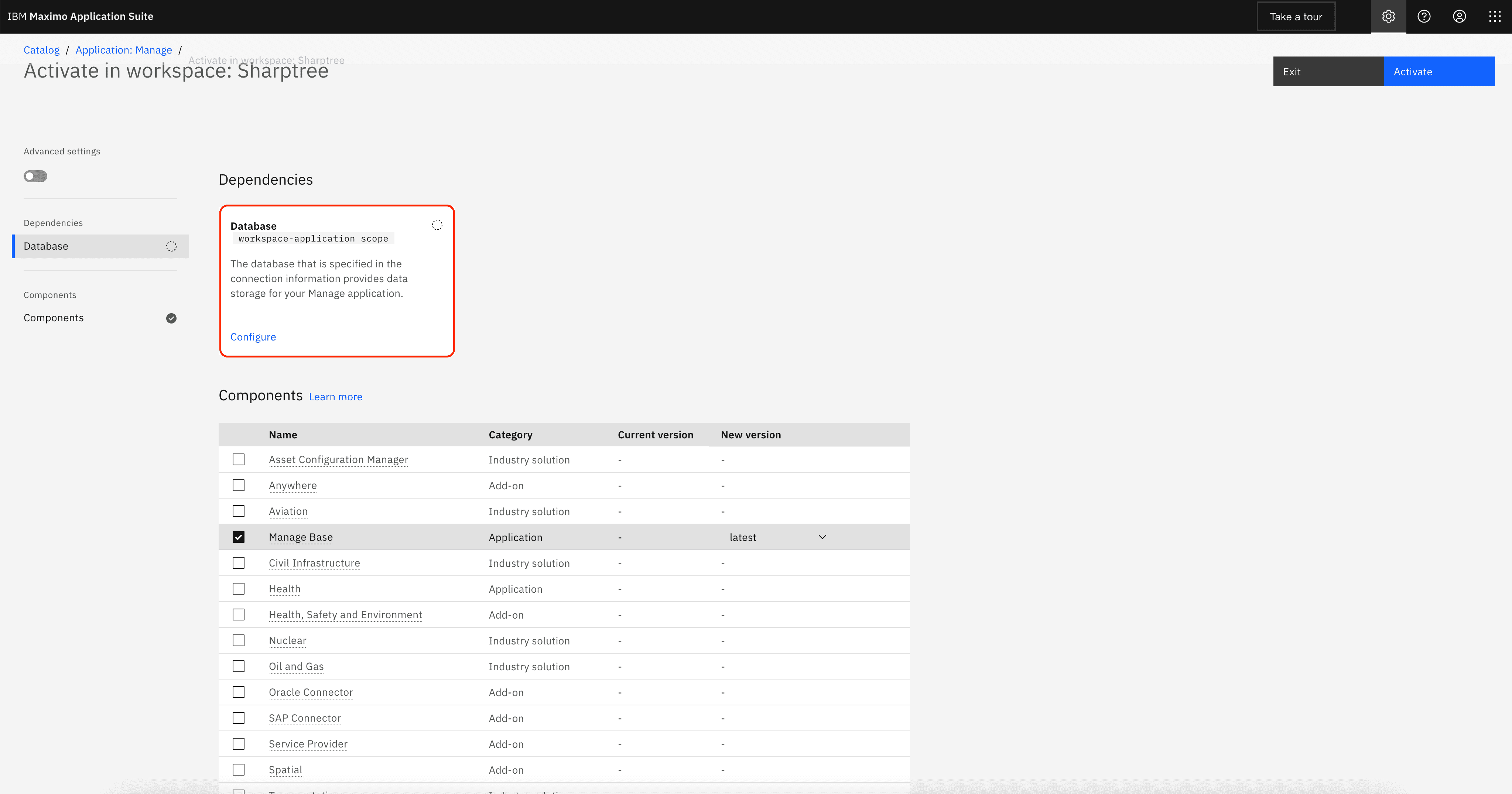Open the user profile icon
The image size is (1512, 794).
[1459, 16]
